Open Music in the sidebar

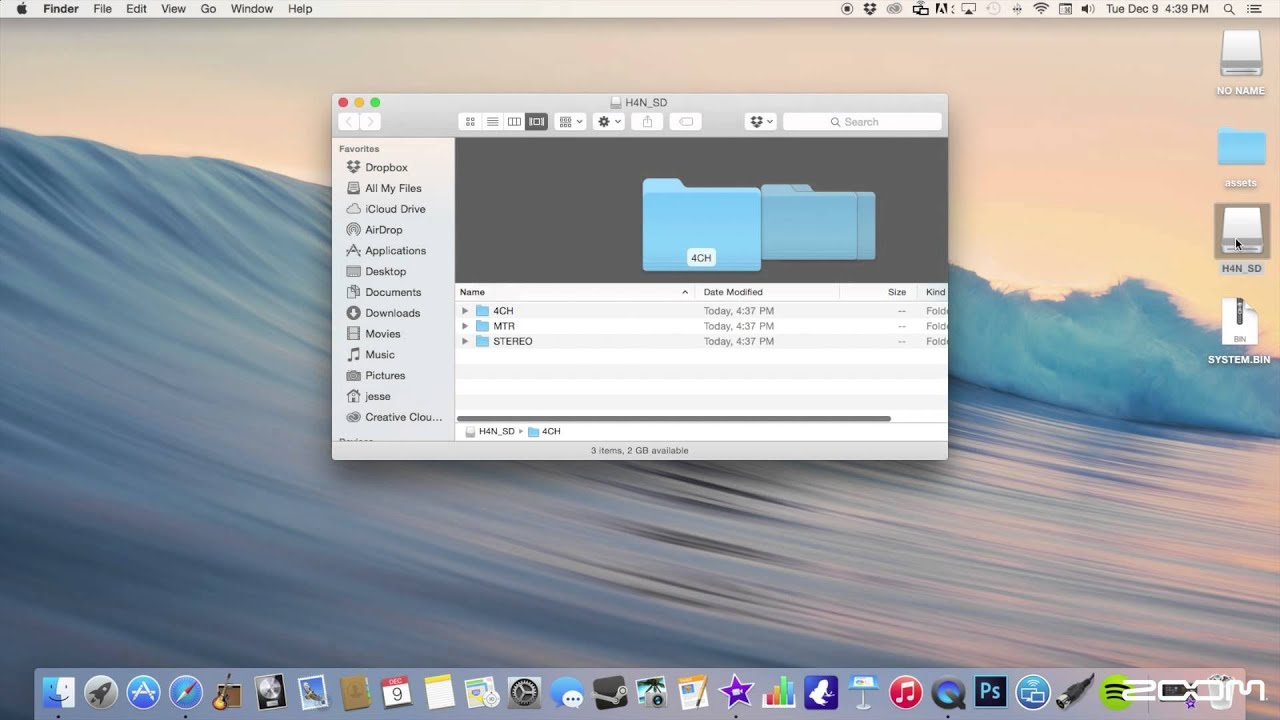pyautogui.click(x=379, y=355)
